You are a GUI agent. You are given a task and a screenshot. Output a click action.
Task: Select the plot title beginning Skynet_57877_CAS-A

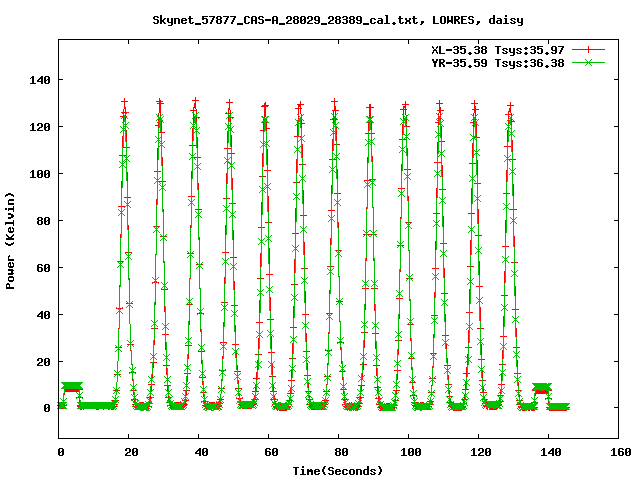click(338, 20)
